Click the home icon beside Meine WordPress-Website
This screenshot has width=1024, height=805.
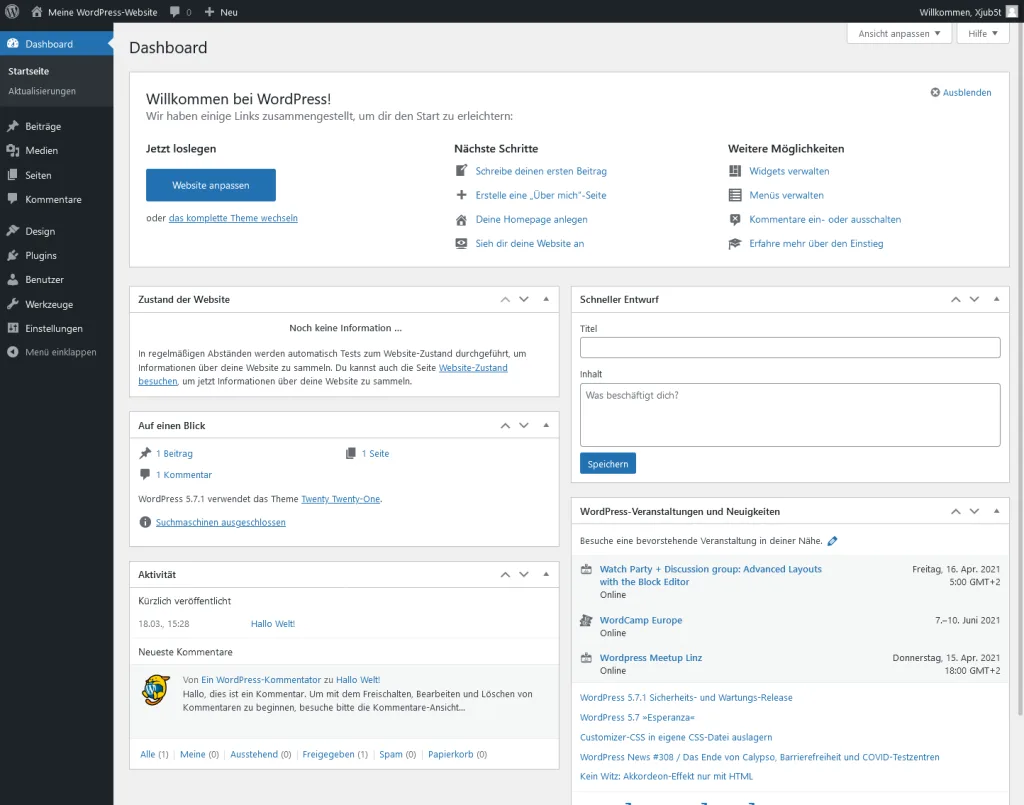[x=37, y=12]
